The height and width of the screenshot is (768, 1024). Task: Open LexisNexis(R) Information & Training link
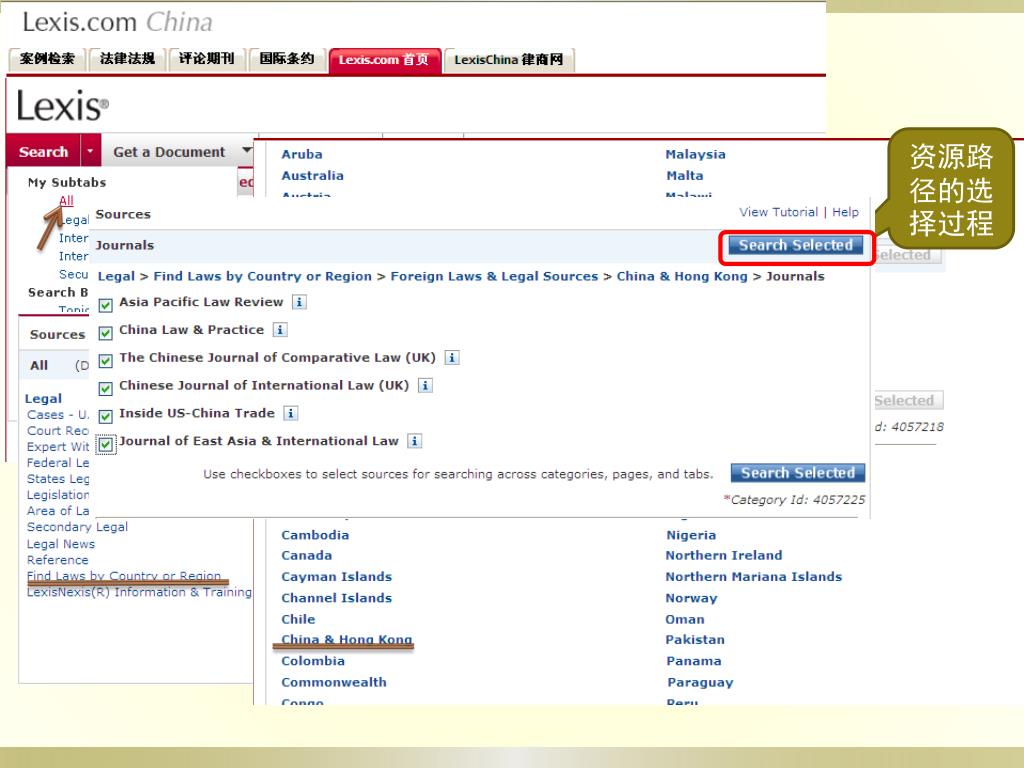tap(139, 592)
